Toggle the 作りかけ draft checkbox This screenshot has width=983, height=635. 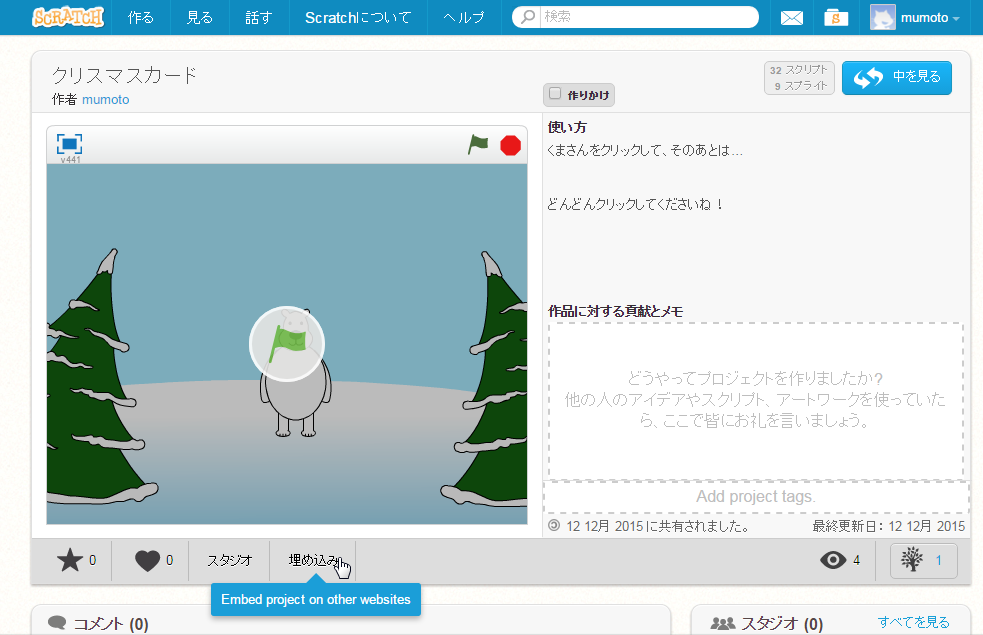[555, 93]
